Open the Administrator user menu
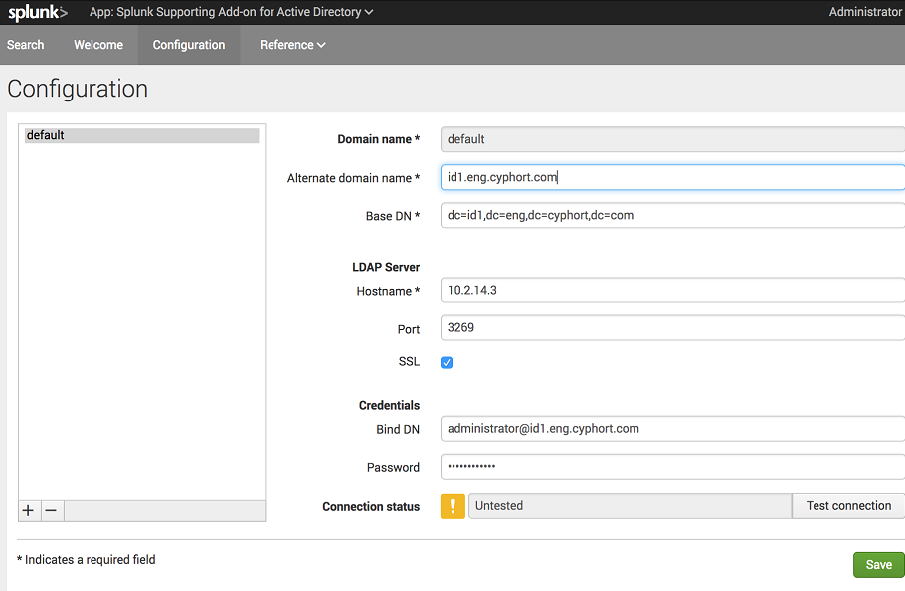The width and height of the screenshot is (905, 591). 865,13
